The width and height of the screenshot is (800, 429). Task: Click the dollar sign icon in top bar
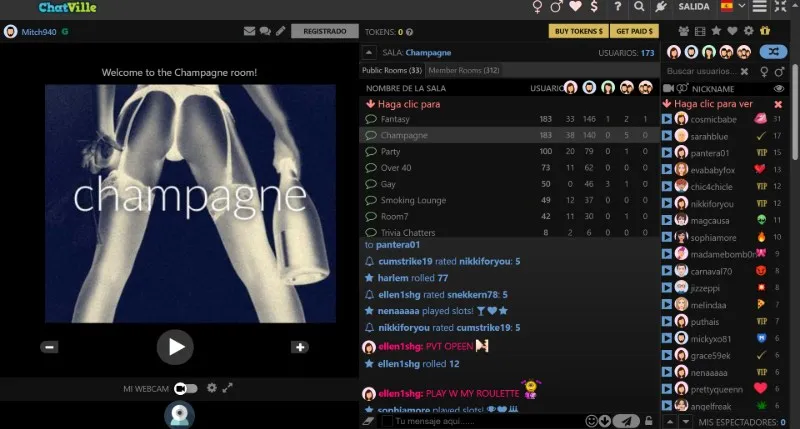(594, 7)
